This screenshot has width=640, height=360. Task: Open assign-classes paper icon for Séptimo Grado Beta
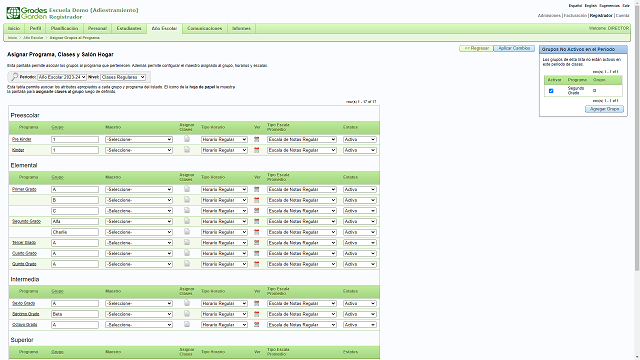point(187,313)
